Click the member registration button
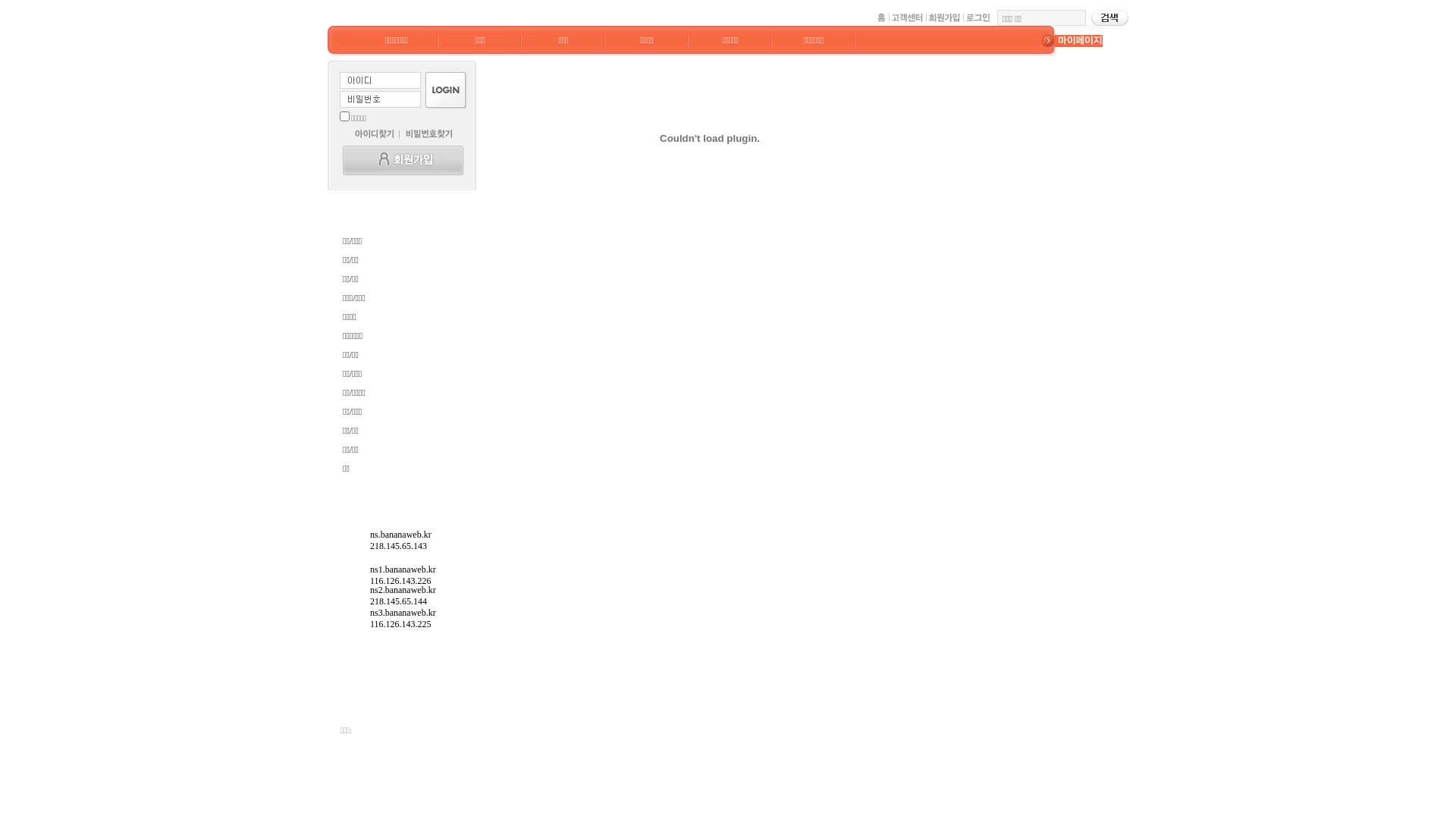Screen dimensions: 1456x819 [403, 160]
